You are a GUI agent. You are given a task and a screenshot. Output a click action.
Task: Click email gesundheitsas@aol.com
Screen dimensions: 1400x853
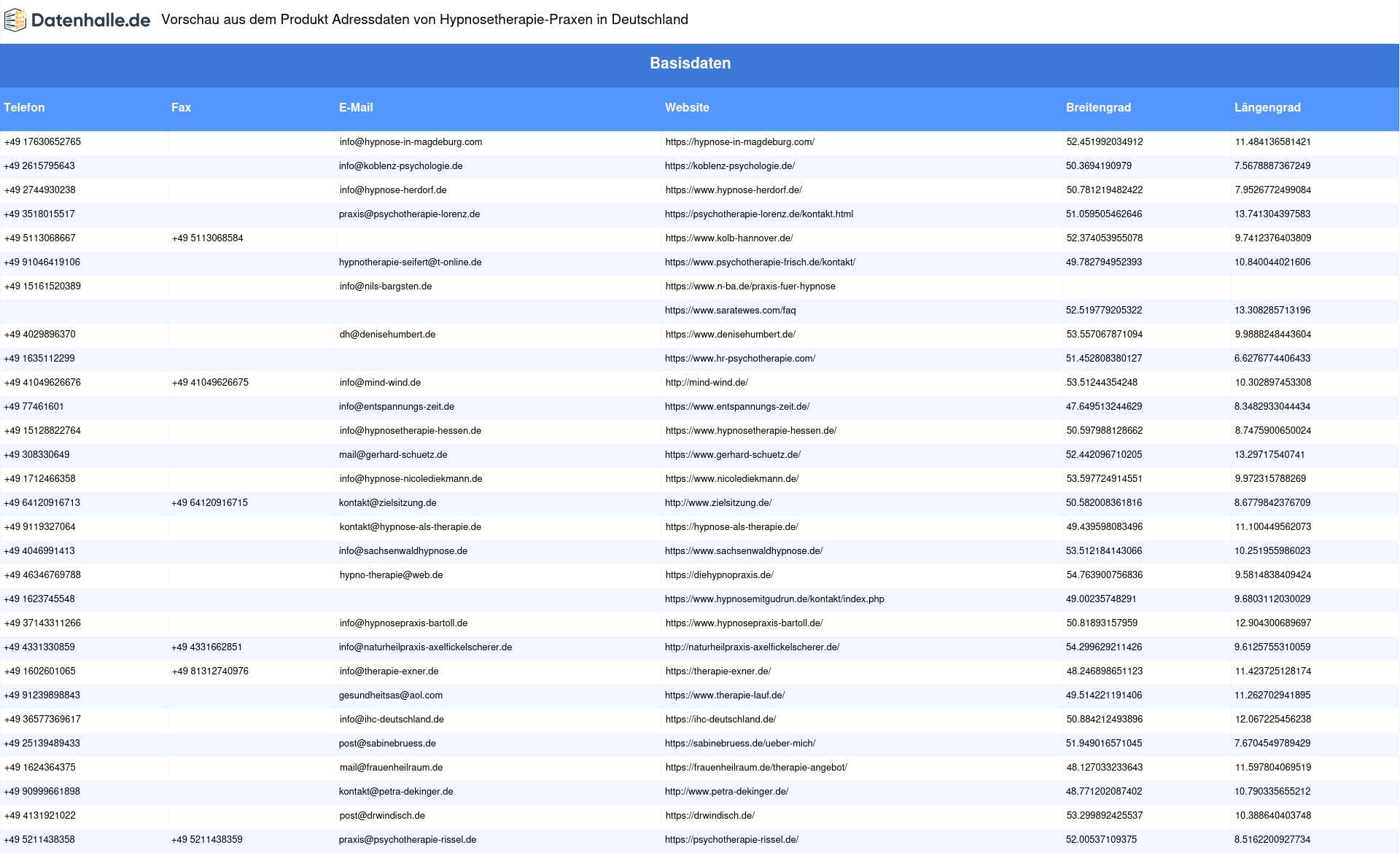[391, 696]
